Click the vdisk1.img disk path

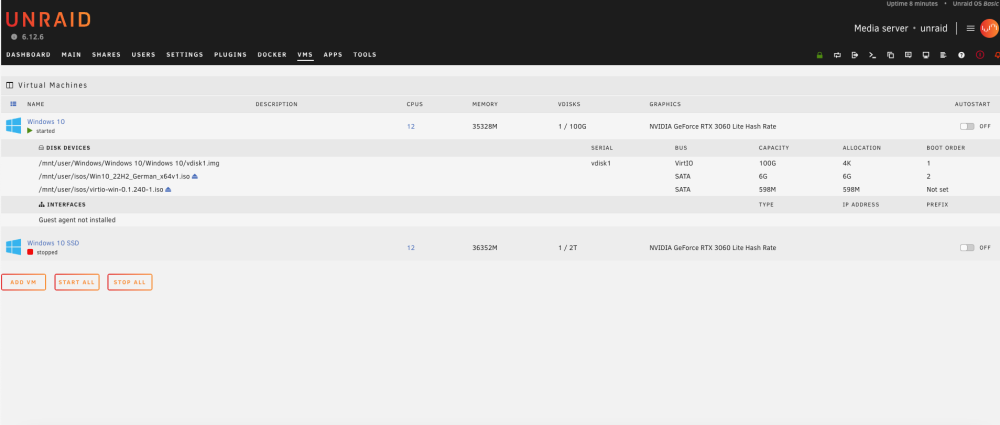129,163
